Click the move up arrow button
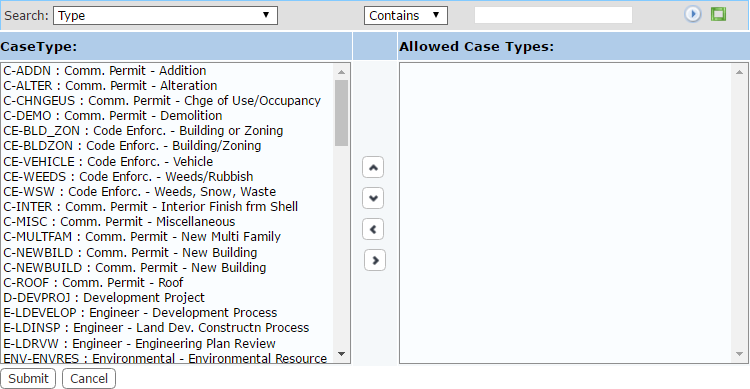 pyautogui.click(x=373, y=167)
